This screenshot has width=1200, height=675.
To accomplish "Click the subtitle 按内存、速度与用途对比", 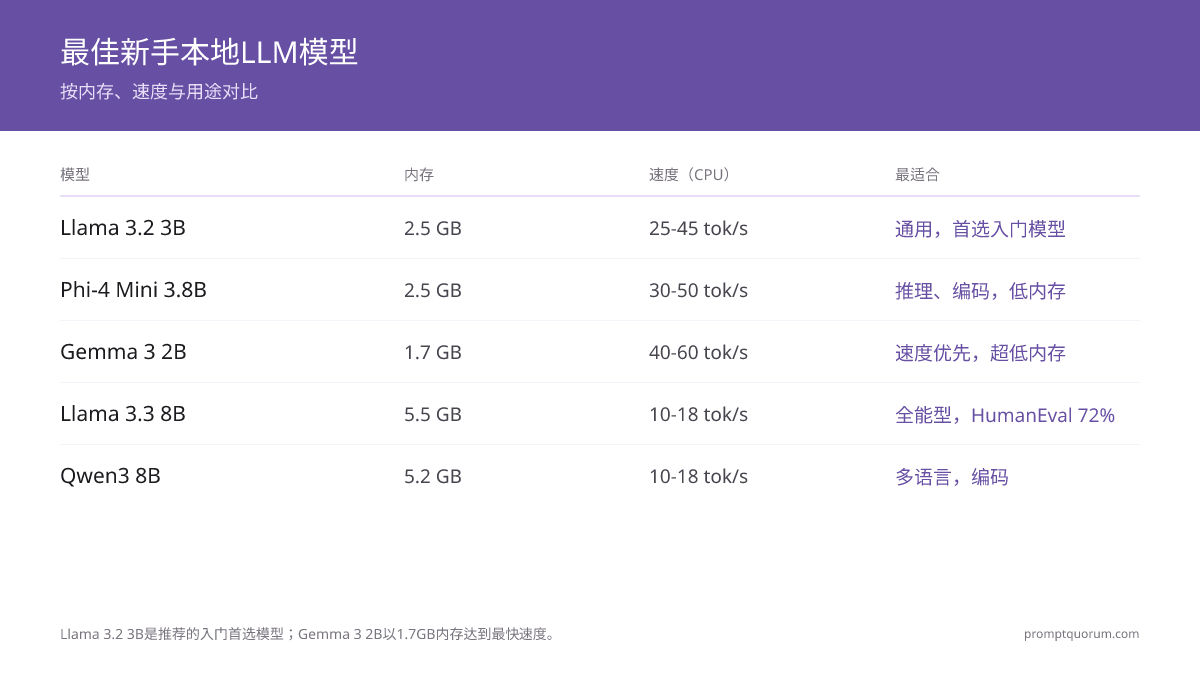I will click(159, 92).
